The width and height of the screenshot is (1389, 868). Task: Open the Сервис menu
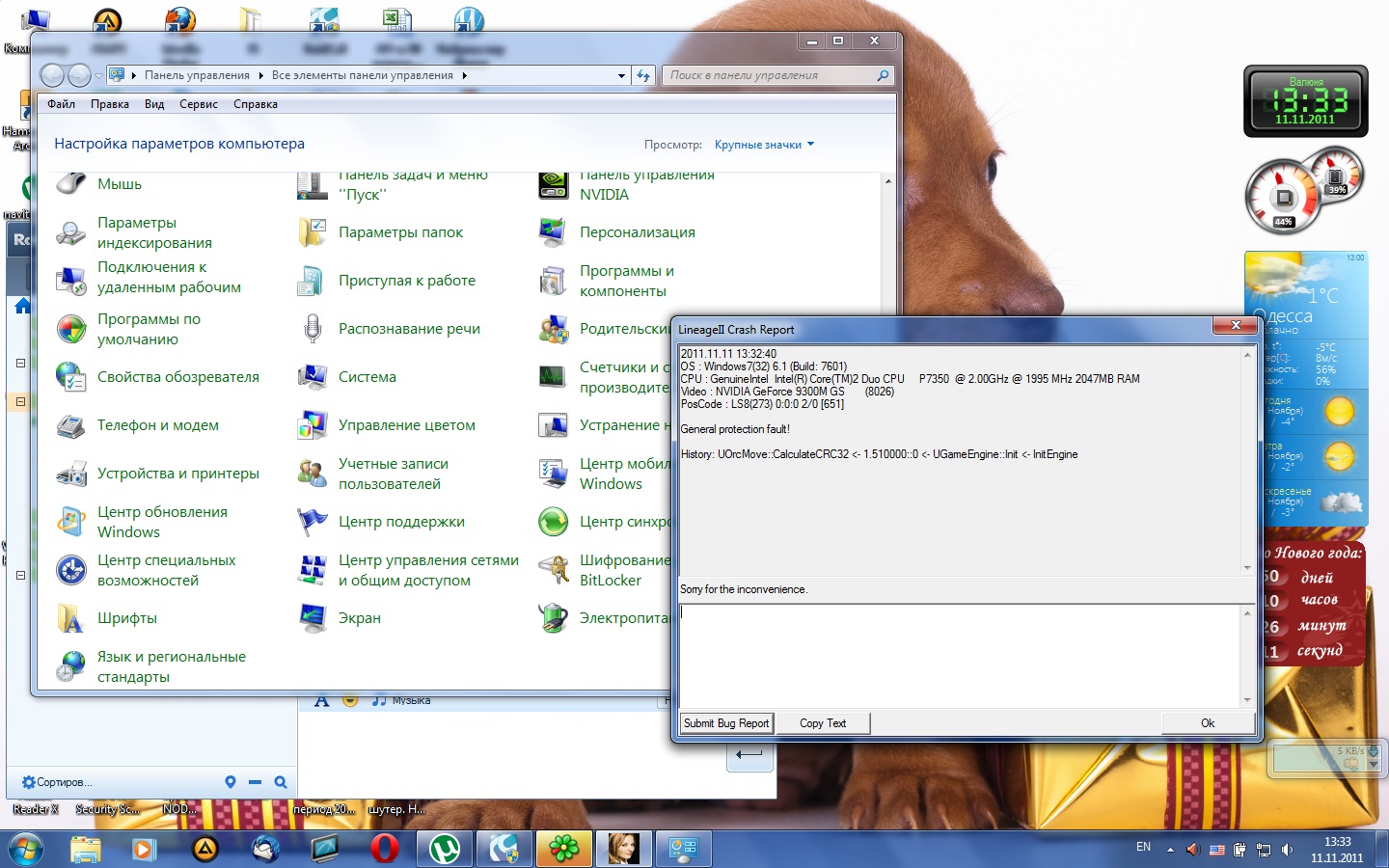coord(199,104)
